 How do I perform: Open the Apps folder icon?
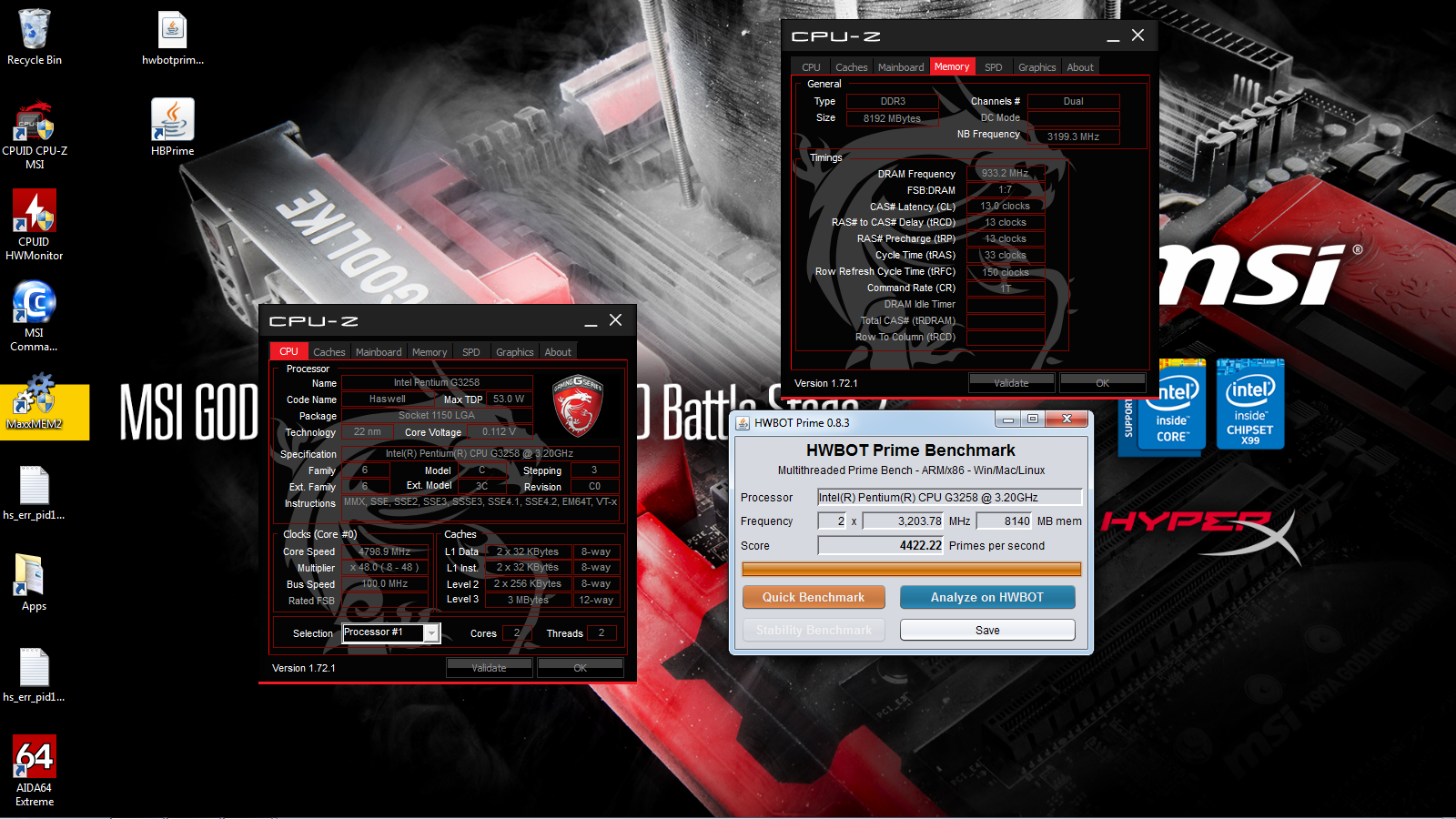coord(35,583)
